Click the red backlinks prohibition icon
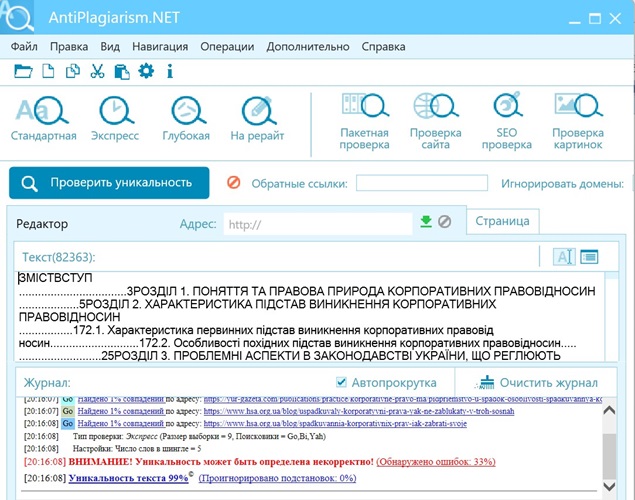Viewport: 635px width, 500px height. click(x=234, y=183)
